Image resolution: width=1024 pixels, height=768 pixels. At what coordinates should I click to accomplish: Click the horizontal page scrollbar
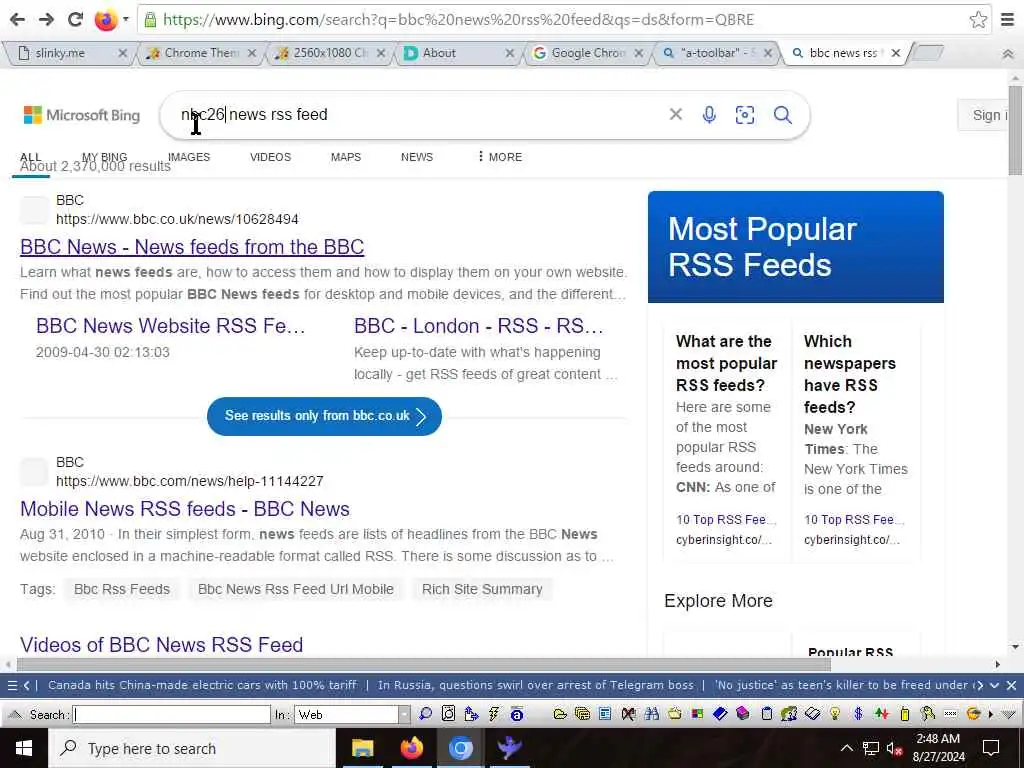click(423, 665)
